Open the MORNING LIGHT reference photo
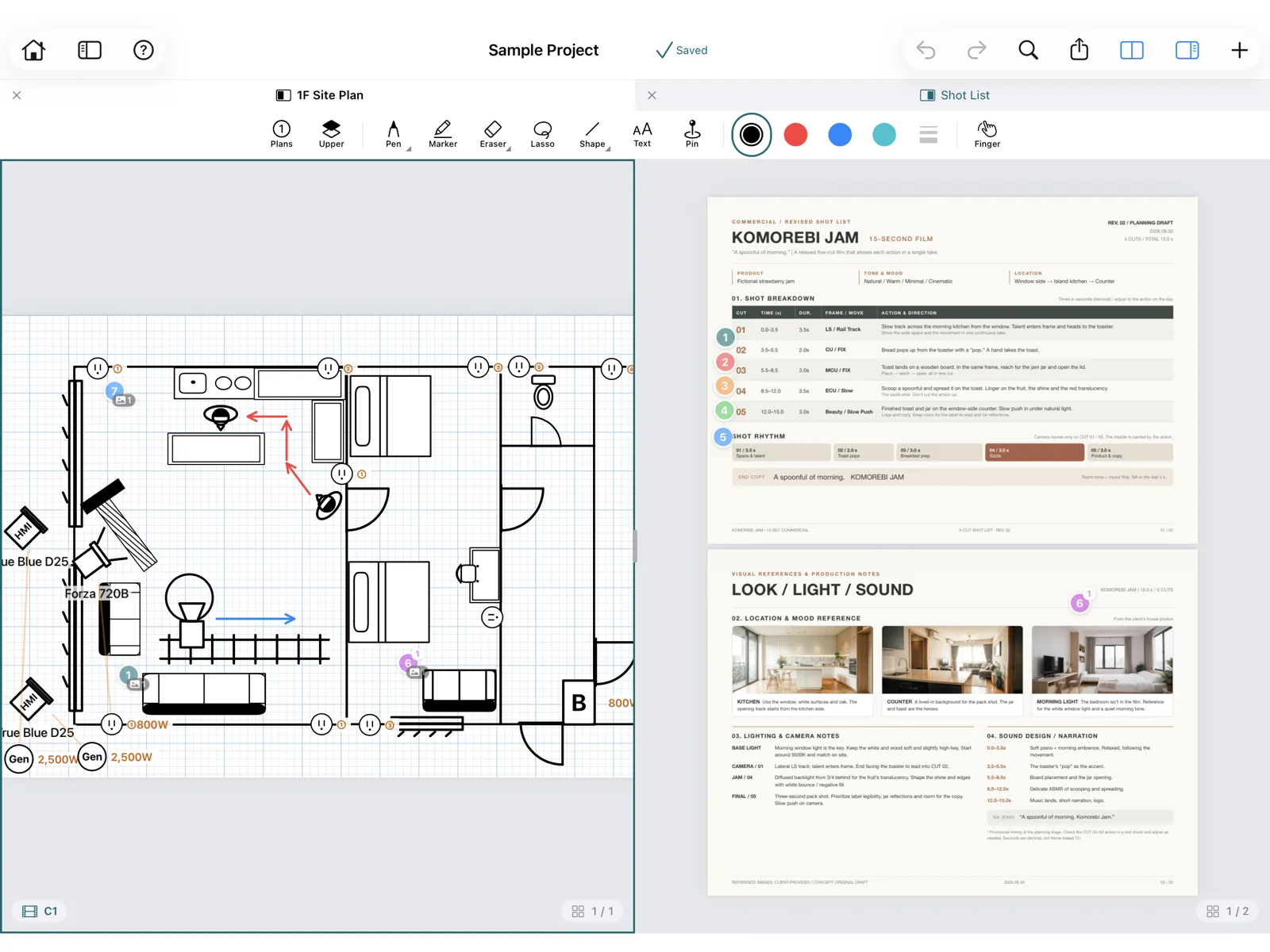 1102,659
